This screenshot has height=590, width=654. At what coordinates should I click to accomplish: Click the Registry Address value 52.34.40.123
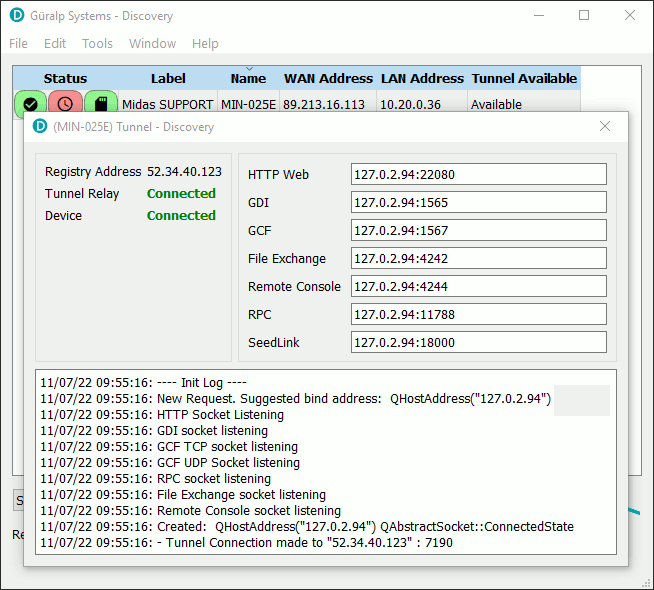click(184, 171)
